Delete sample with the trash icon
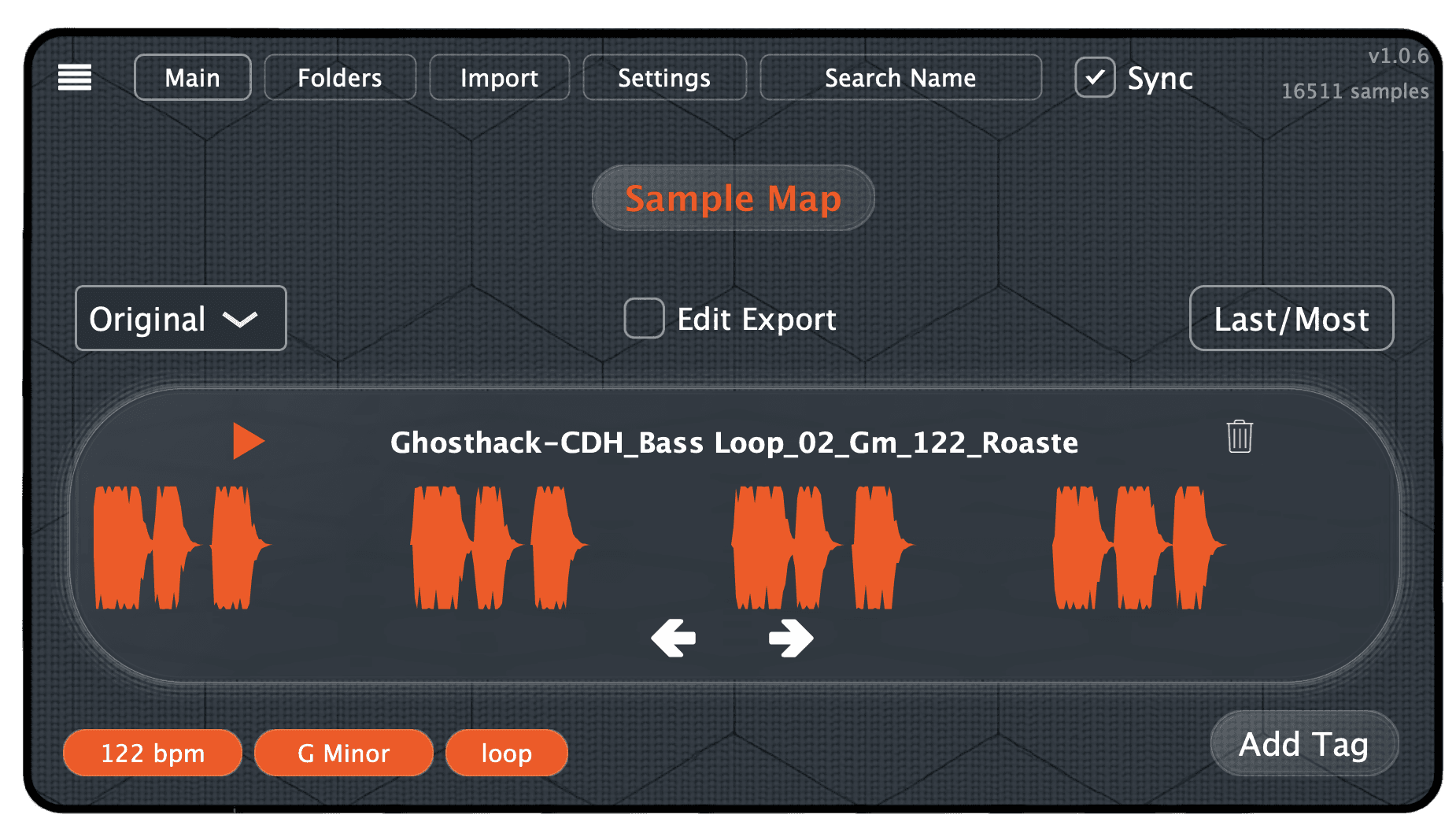The height and width of the screenshot is (833, 1456). click(1240, 436)
